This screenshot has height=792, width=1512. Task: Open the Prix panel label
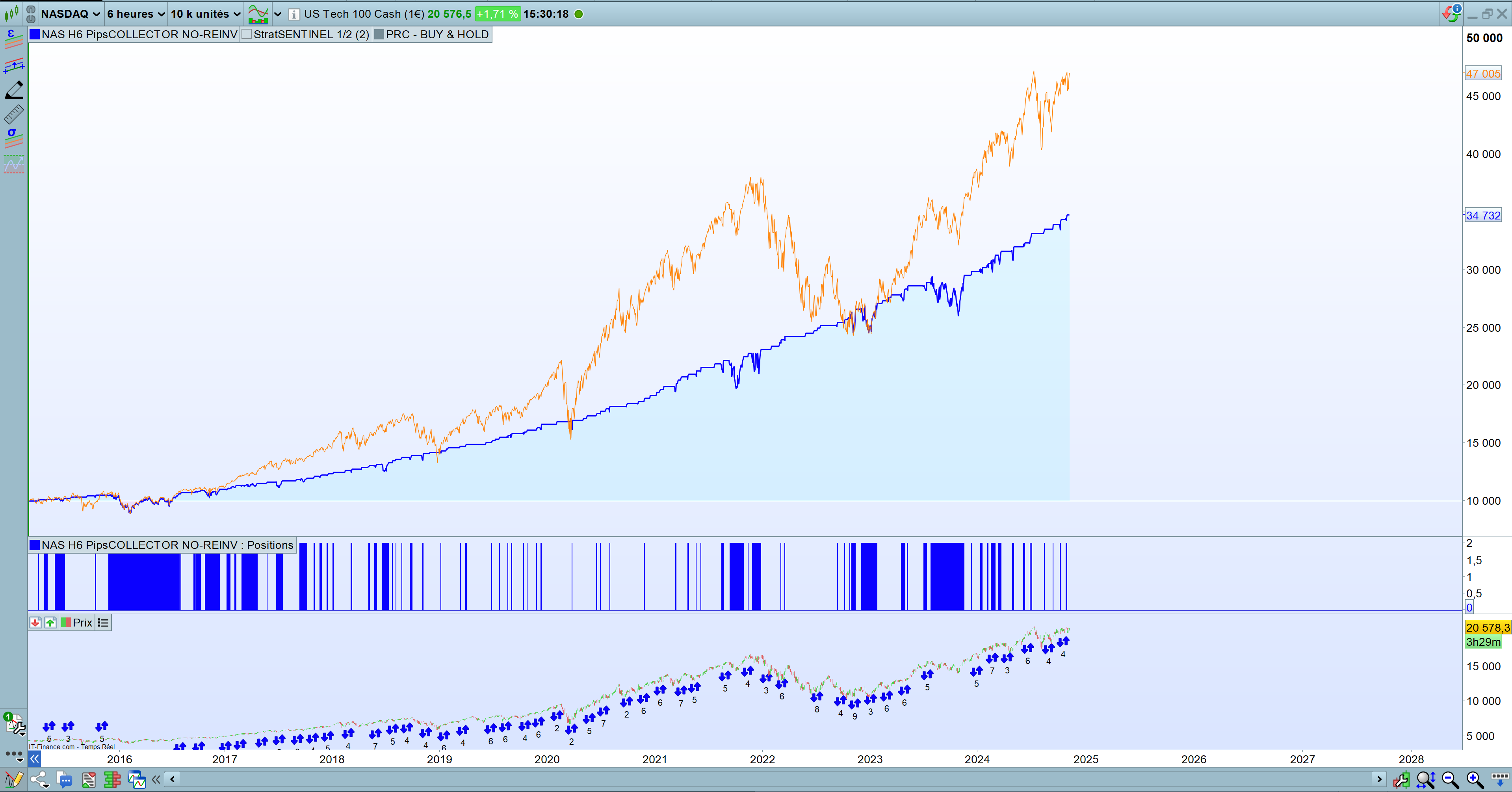click(82, 623)
